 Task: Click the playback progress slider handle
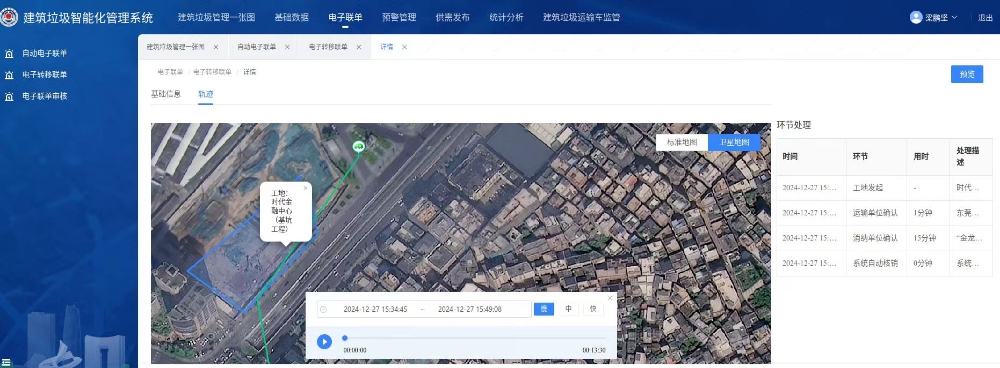(x=345, y=338)
